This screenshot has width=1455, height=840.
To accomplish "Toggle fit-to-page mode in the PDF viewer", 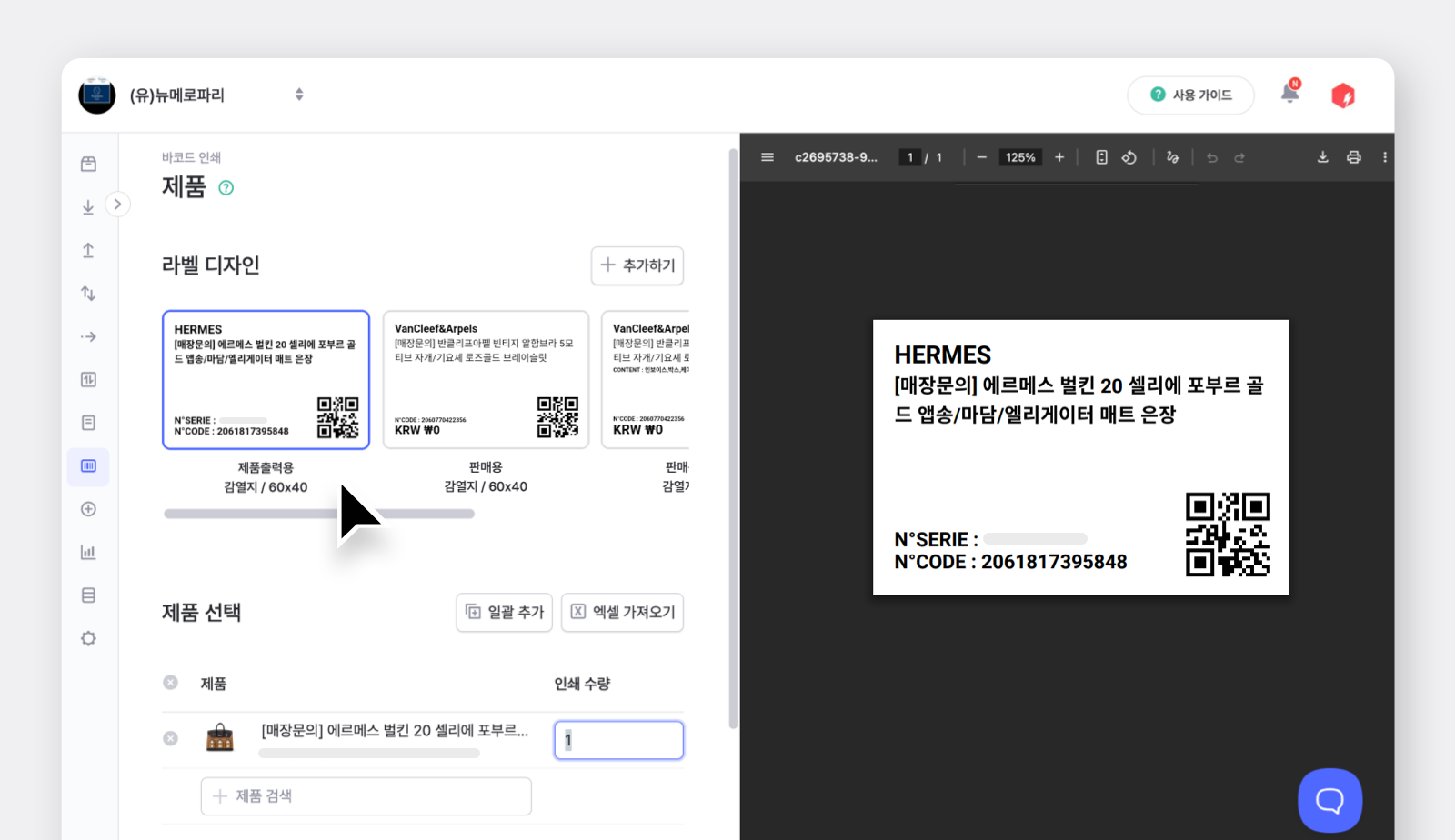I will click(1100, 156).
